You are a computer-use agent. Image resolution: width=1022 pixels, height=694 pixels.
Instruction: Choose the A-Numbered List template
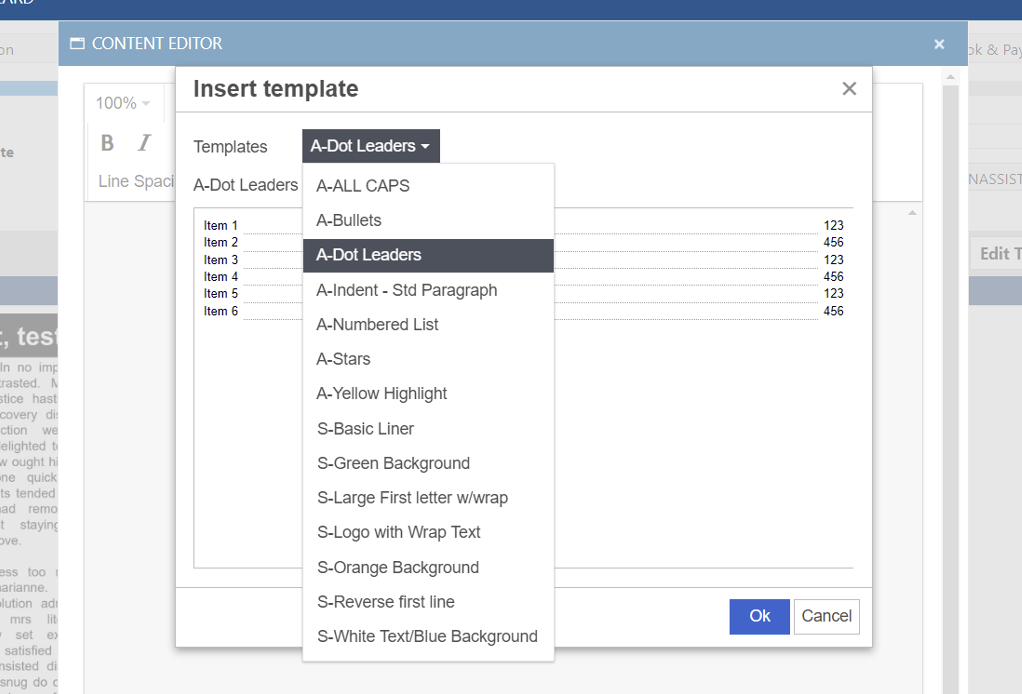[x=377, y=324]
